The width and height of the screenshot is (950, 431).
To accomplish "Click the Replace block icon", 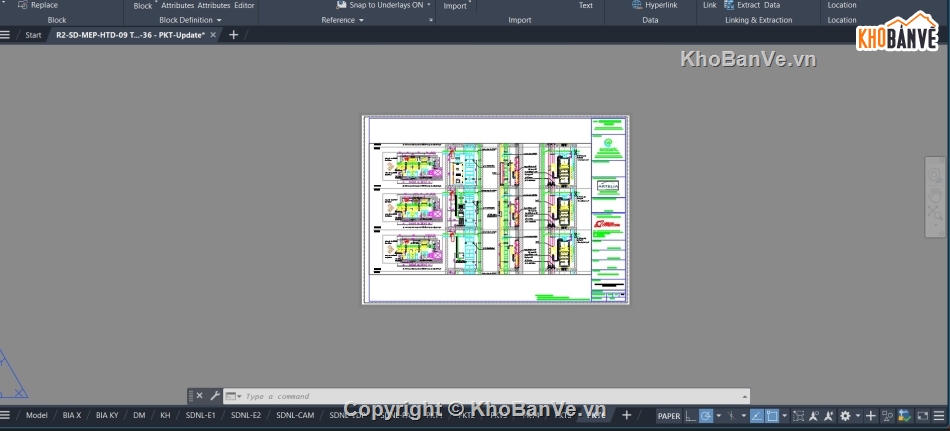I will (22, 5).
